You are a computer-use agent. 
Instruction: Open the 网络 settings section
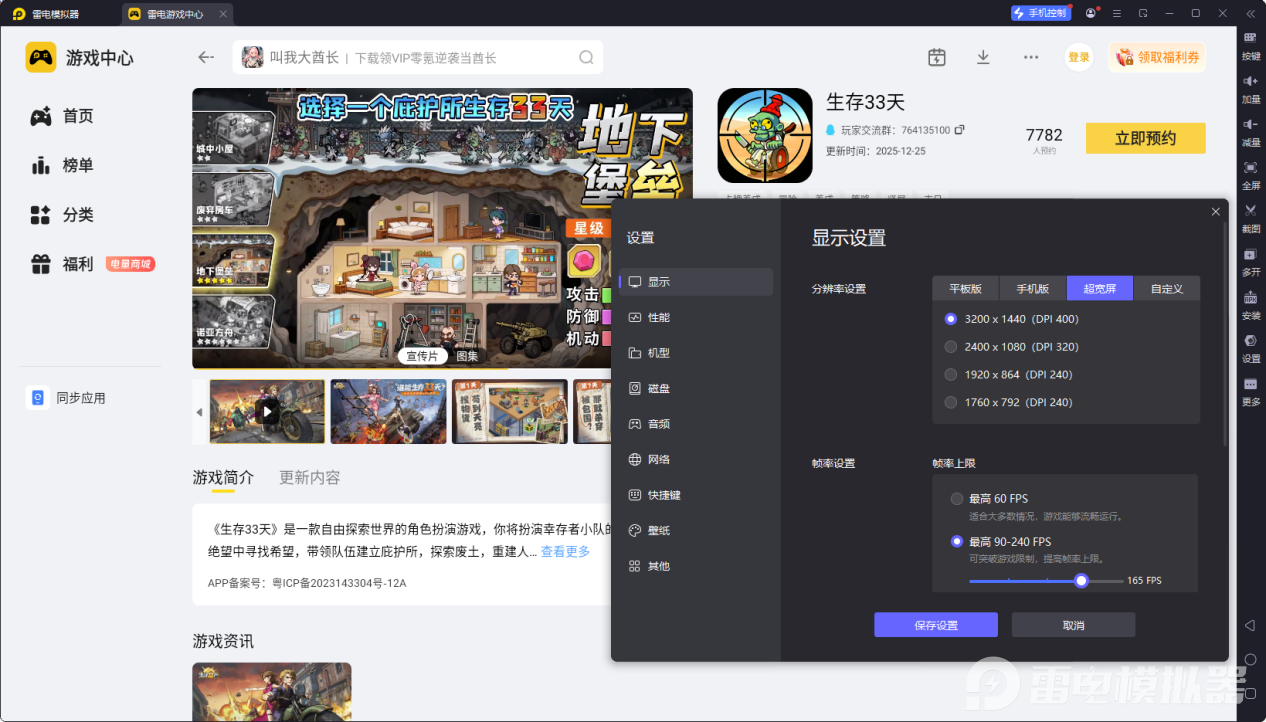(696, 459)
